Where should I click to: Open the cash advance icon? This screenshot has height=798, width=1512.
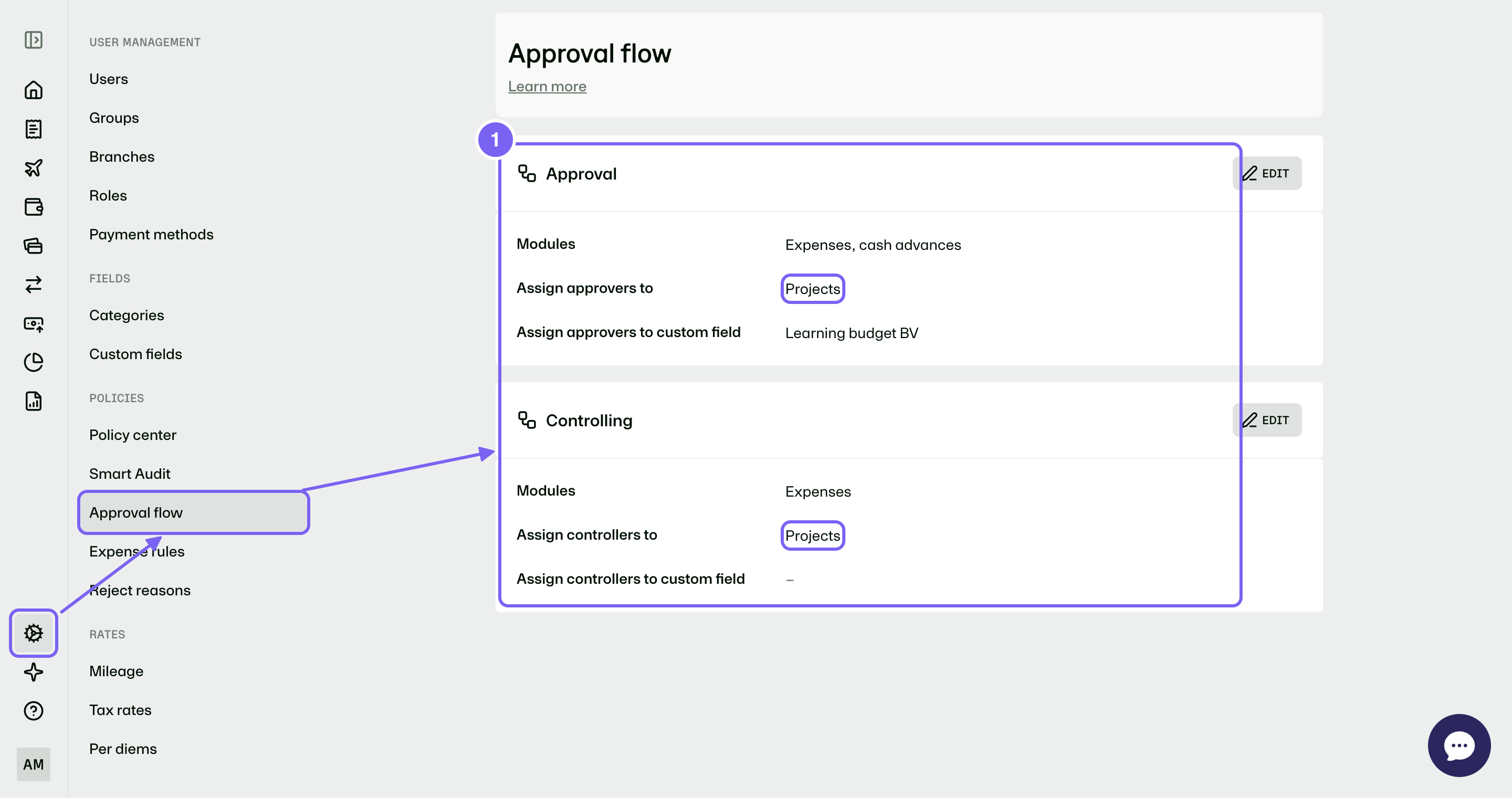pos(34,323)
